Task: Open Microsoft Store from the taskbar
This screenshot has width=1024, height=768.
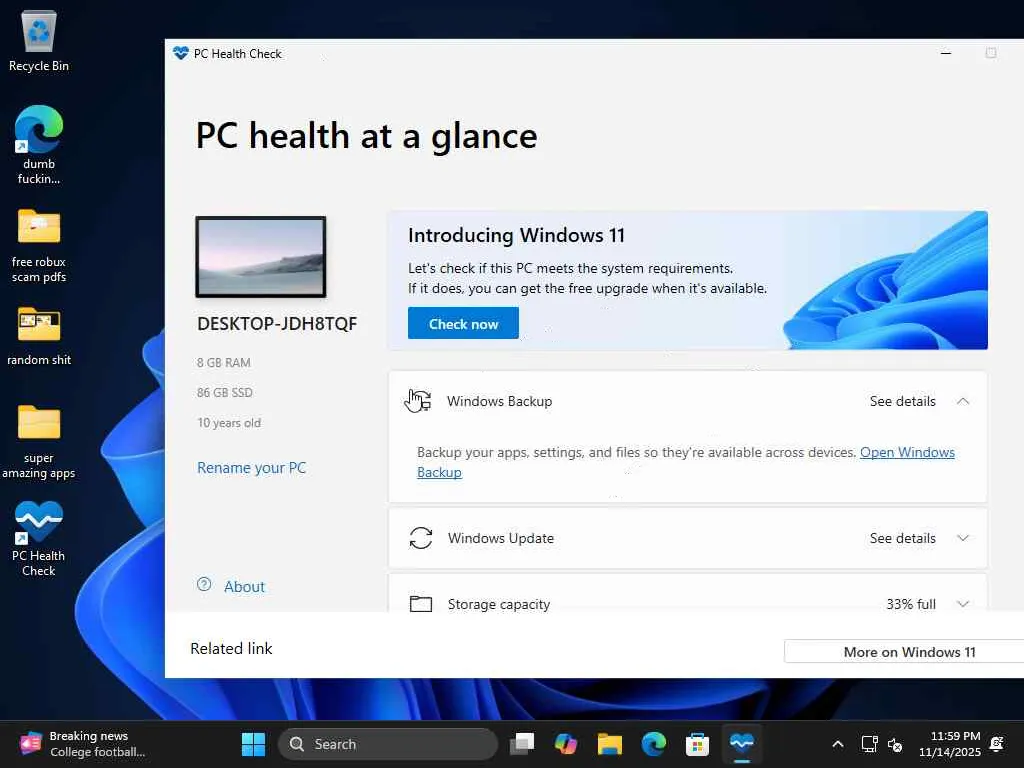Action: coord(697,744)
